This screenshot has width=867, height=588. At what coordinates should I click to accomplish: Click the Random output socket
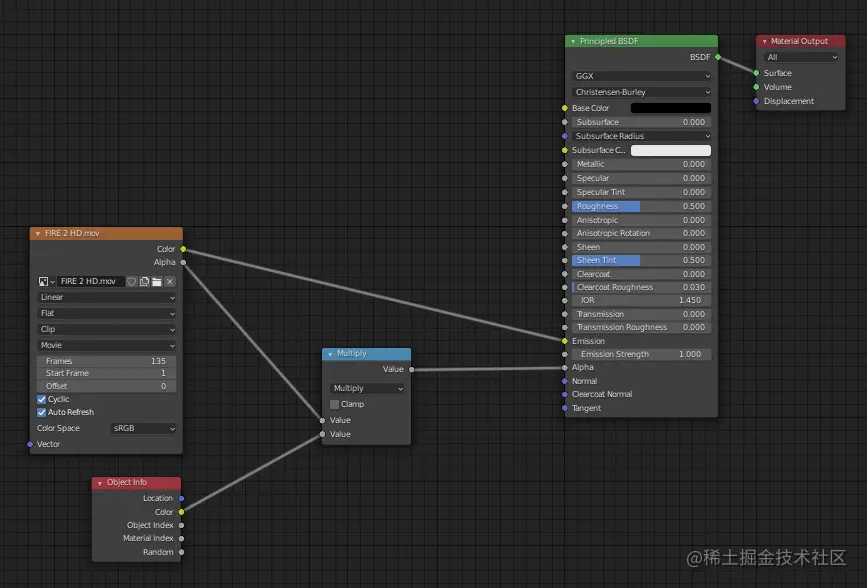[181, 552]
